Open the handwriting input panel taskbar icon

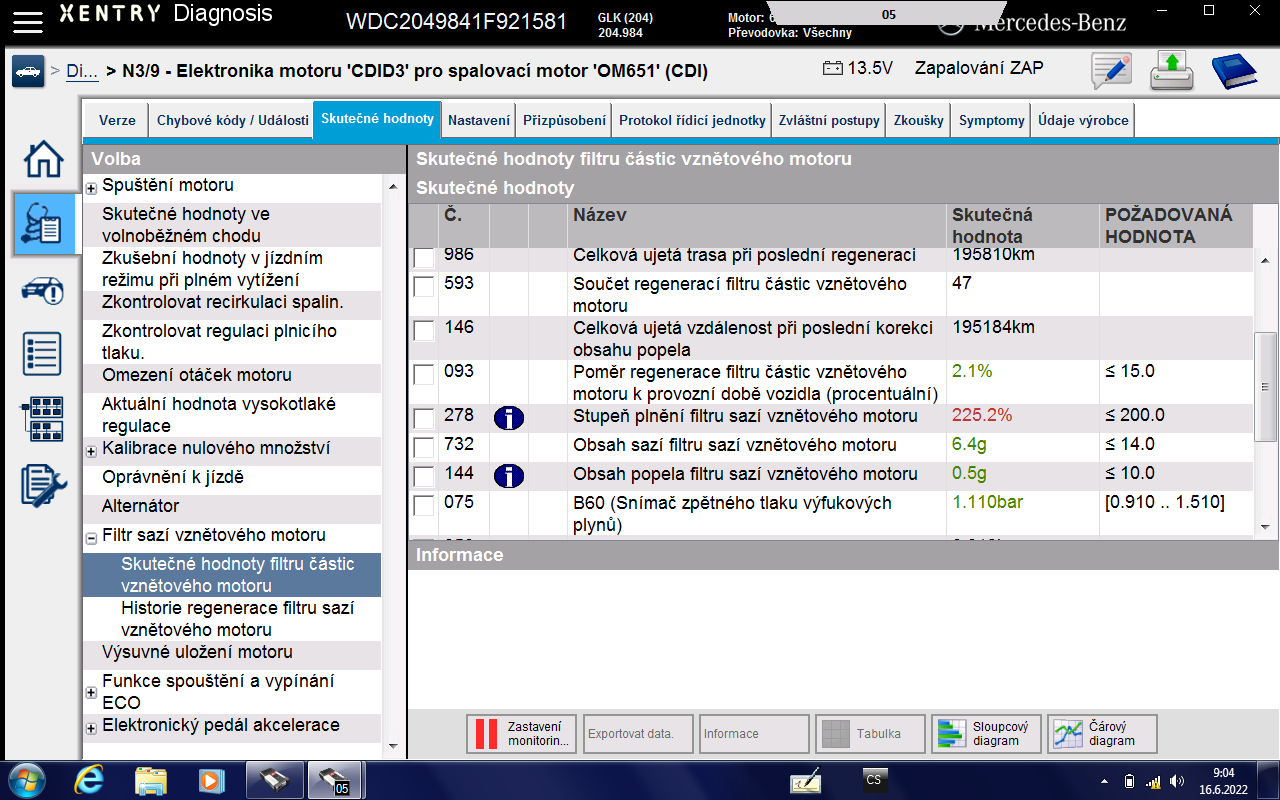coord(806,781)
